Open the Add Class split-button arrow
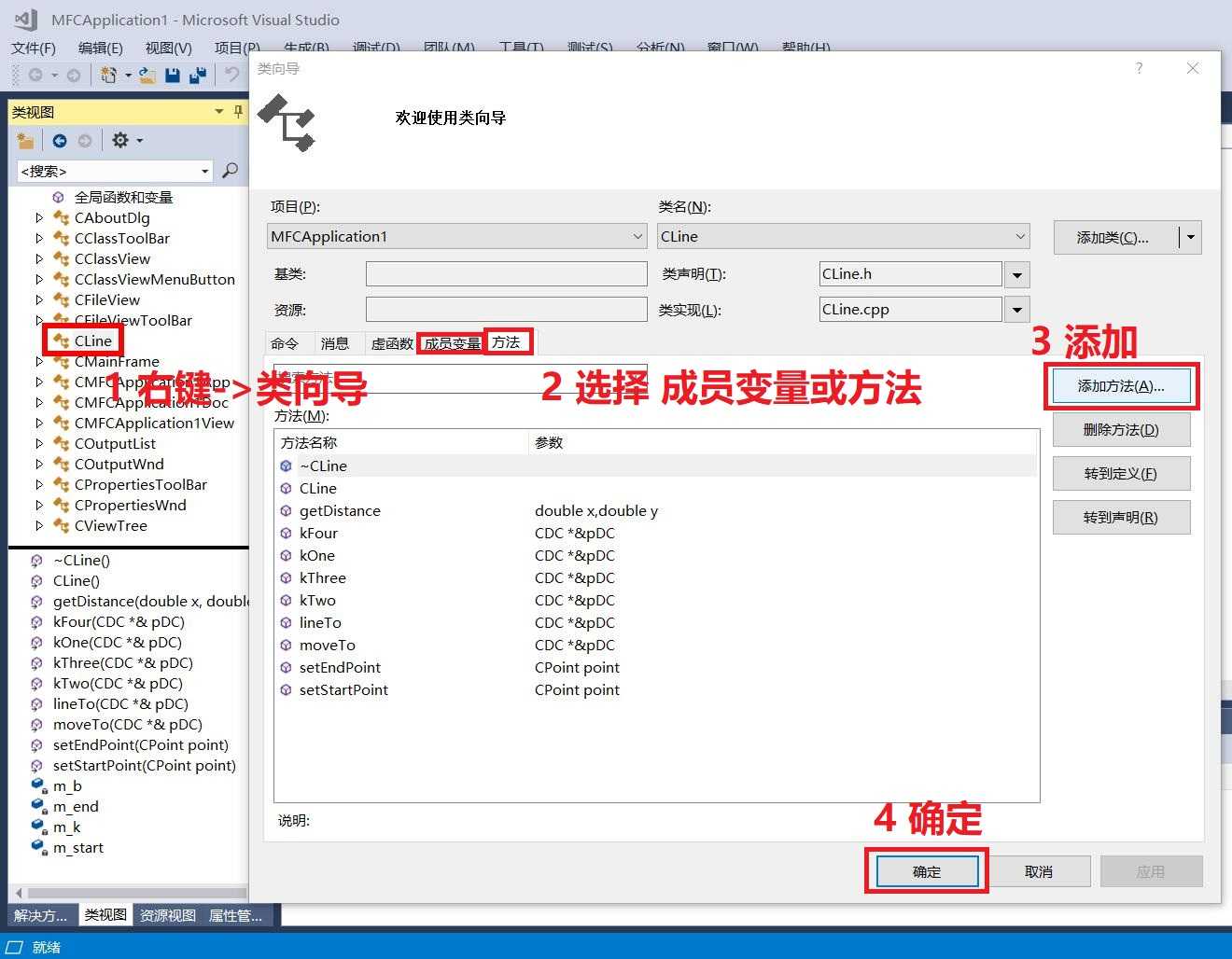The image size is (1232, 959). click(x=1190, y=237)
